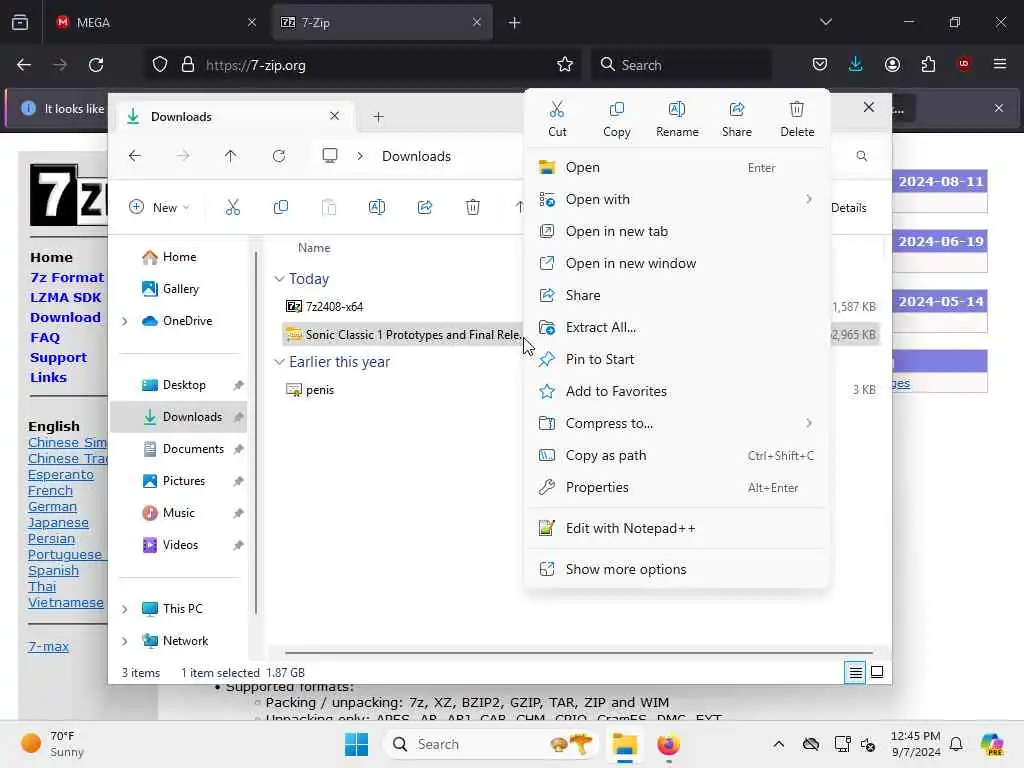The height and width of the screenshot is (768, 1024).
Task: Click Explorer toolbar share icon
Action: click(424, 208)
